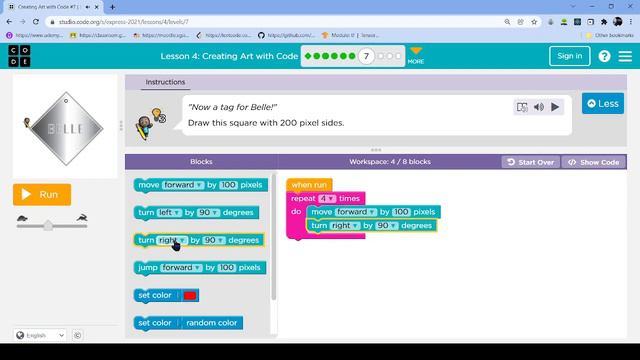Click the BELLE tag preview image
The width and height of the screenshot is (640, 360).
coord(67,129)
